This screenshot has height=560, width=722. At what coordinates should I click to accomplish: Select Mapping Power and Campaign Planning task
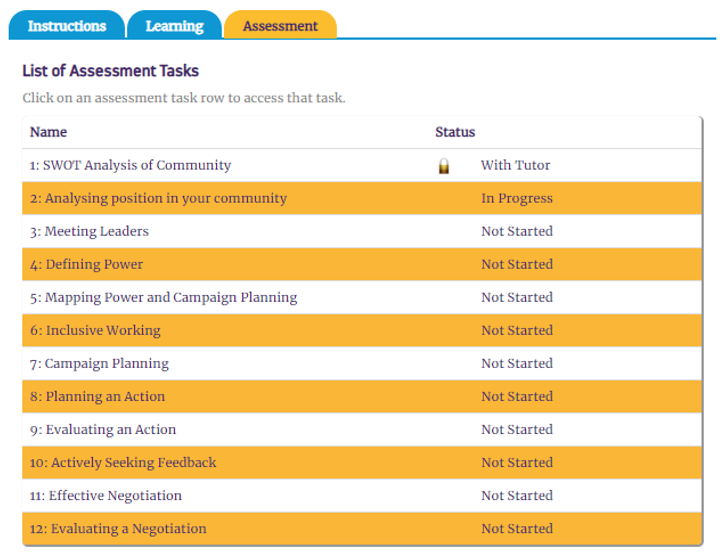click(x=163, y=297)
